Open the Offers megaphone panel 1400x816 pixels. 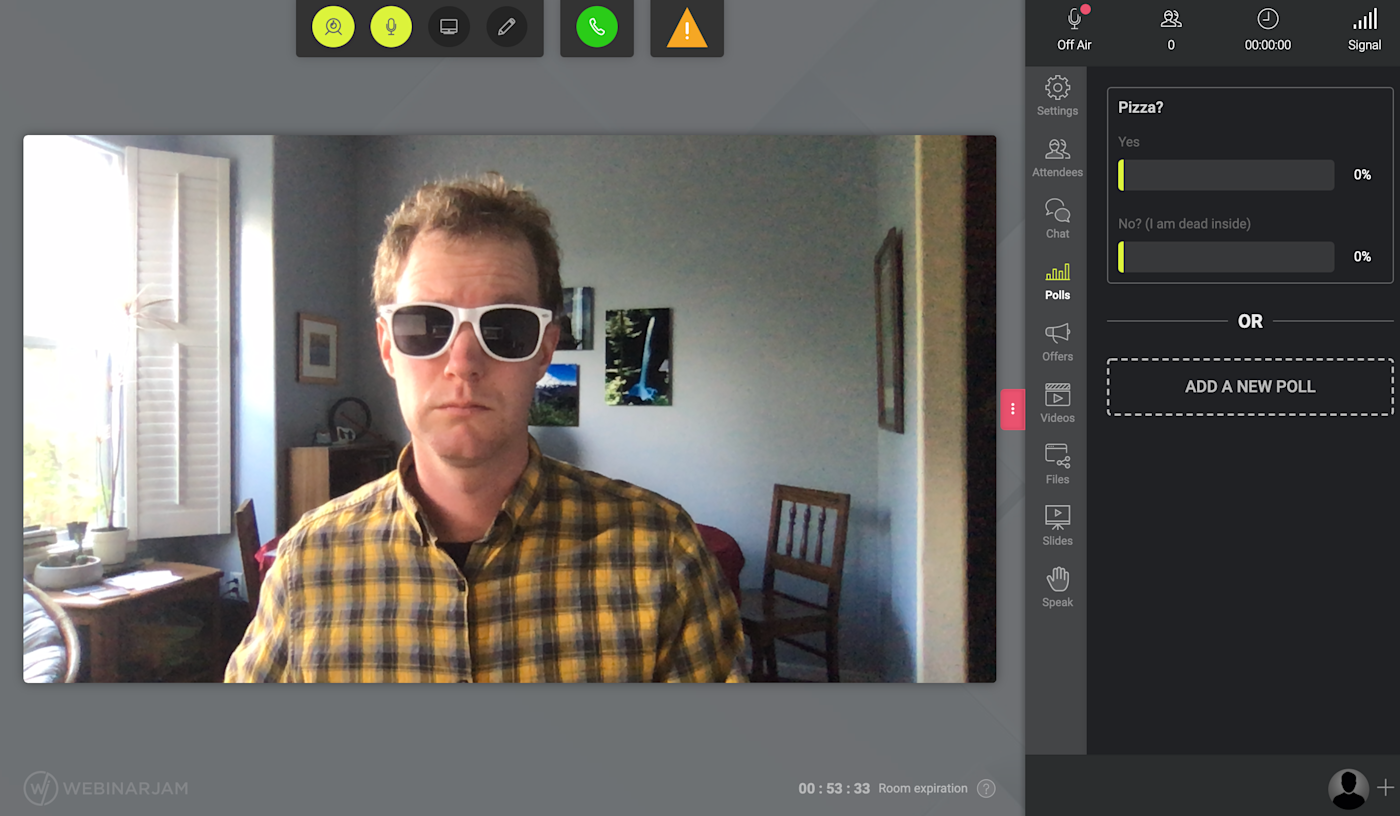click(x=1057, y=342)
